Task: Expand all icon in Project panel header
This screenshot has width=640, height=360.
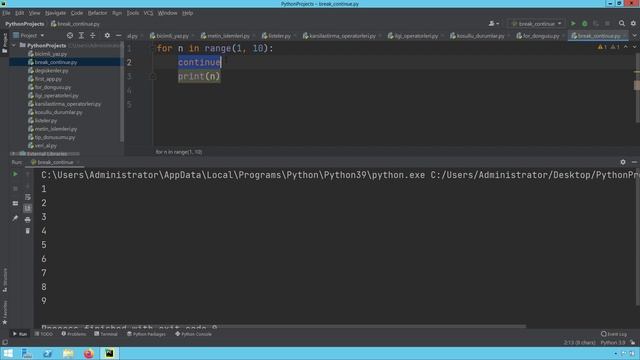Action: click(81, 36)
